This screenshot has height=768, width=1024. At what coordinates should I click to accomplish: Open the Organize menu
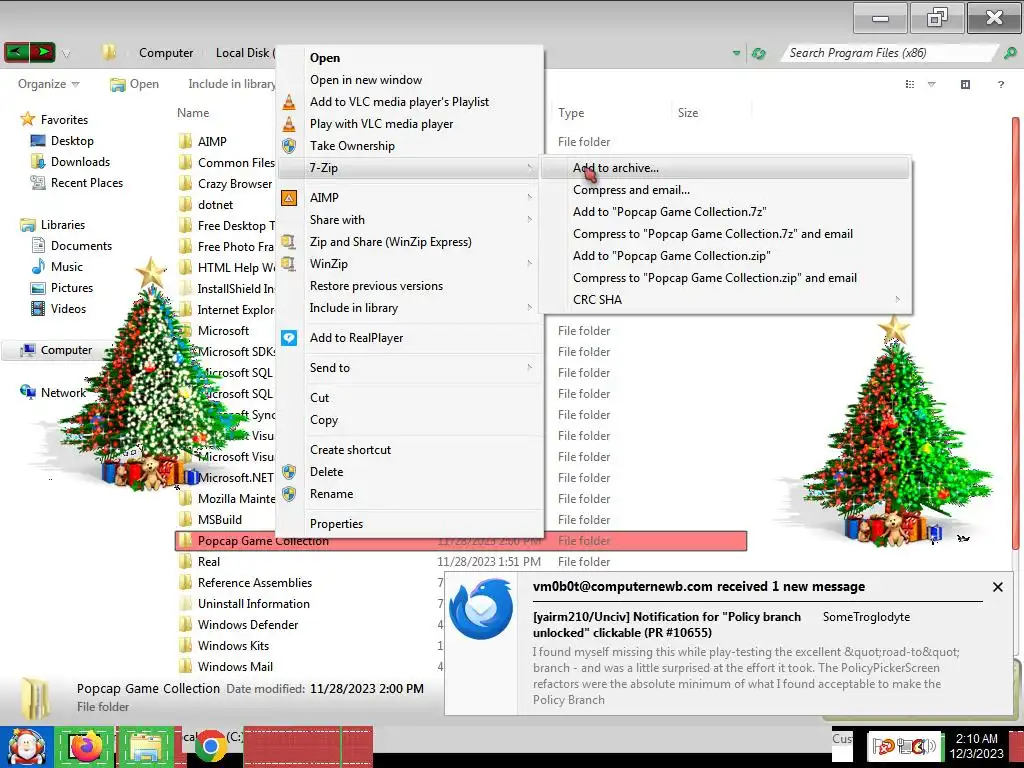[48, 84]
